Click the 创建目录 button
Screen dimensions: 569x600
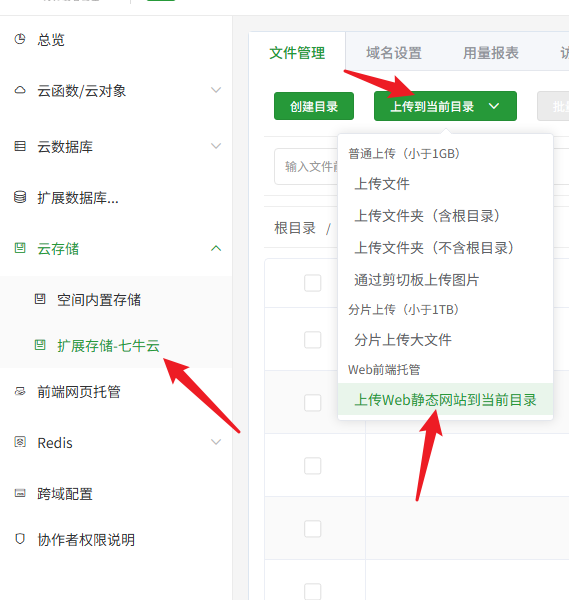pyautogui.click(x=314, y=106)
